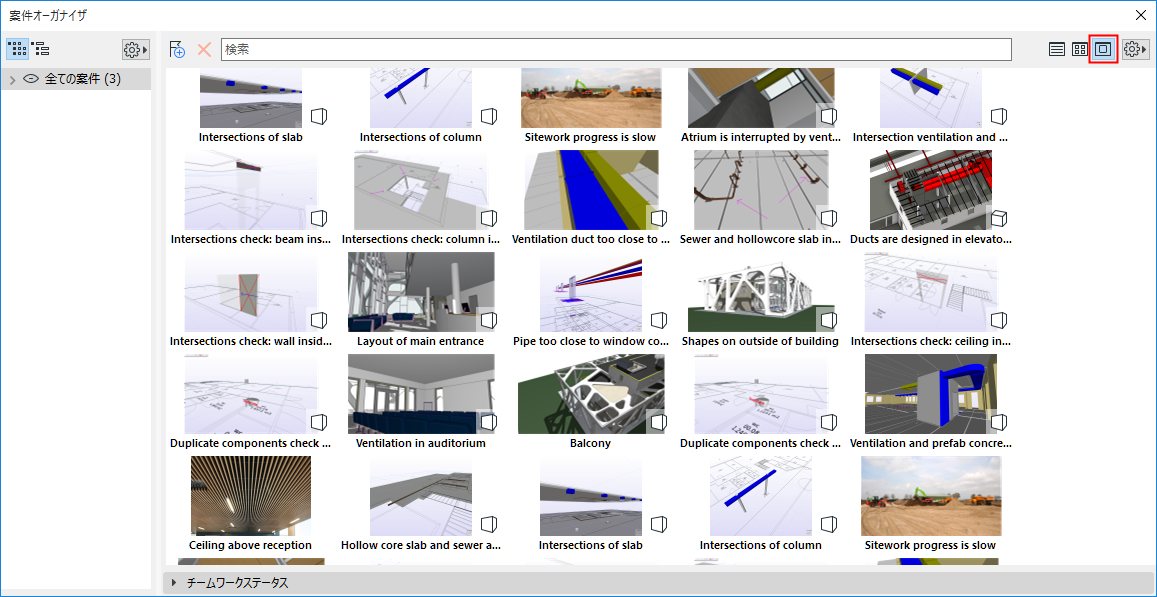Click the cube icon on Ducts are designed thumbnail
Viewport: 1157px width, 597px height.
point(998,218)
